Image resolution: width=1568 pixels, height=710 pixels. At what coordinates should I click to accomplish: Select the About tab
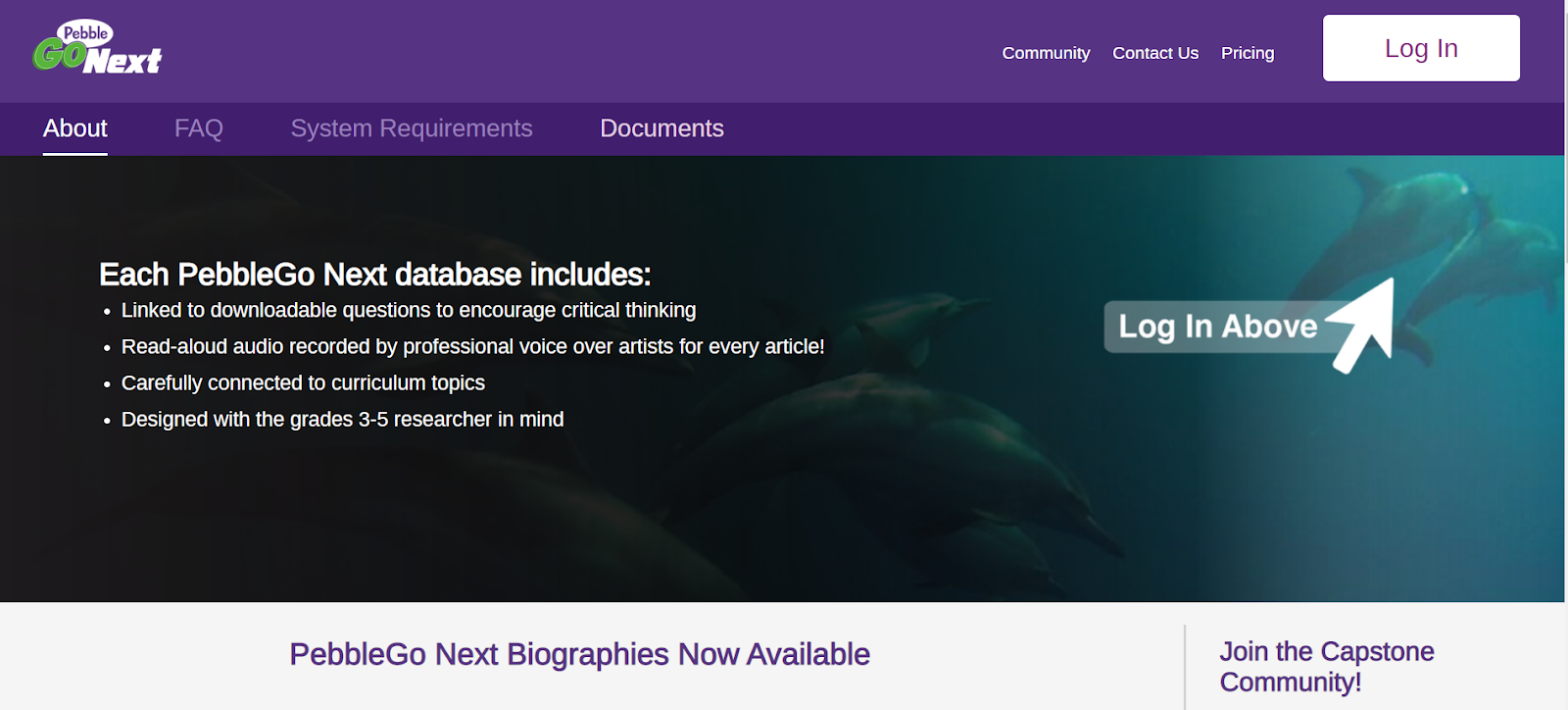click(x=75, y=128)
